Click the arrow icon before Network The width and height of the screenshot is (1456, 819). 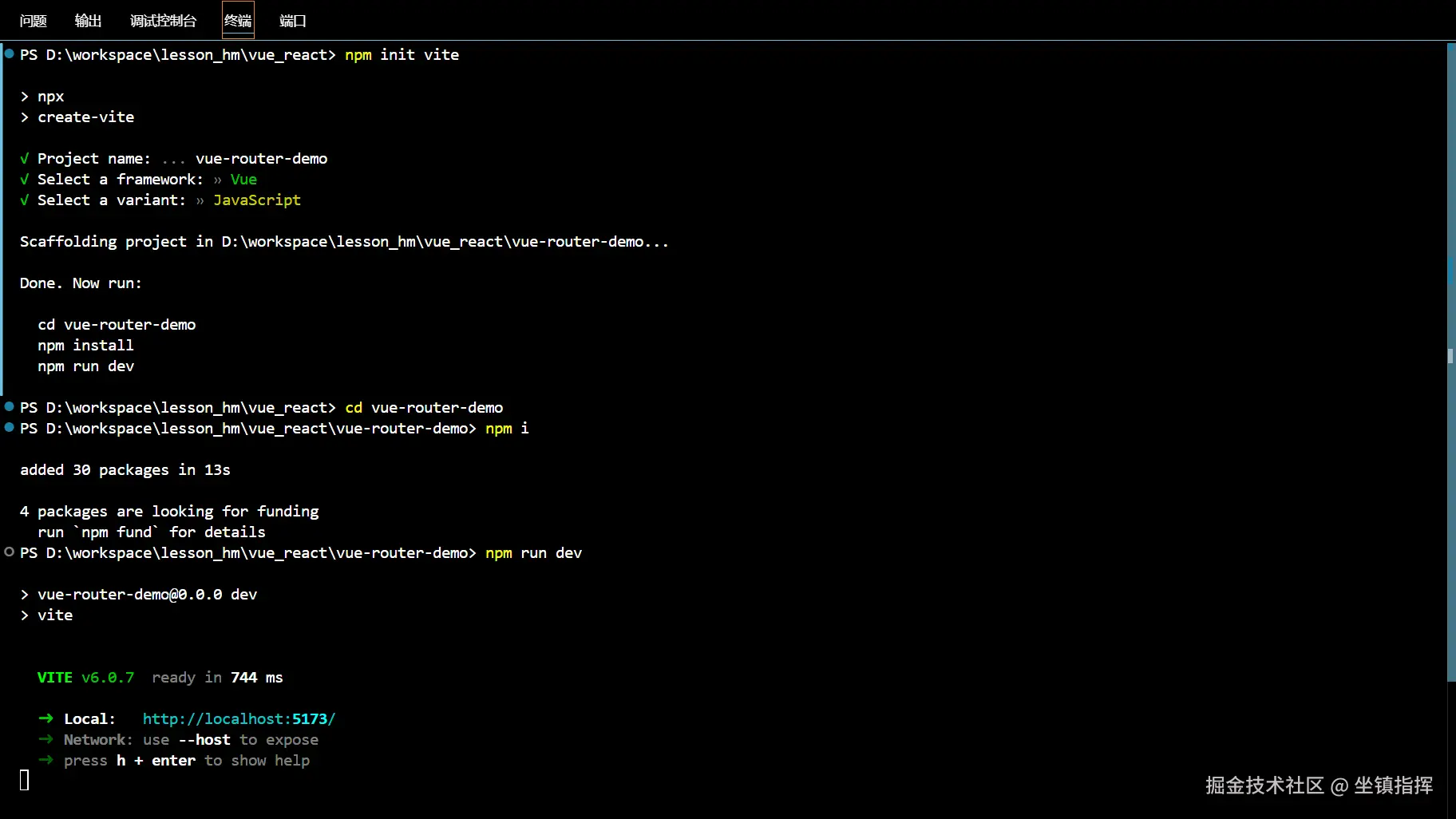[x=45, y=739]
